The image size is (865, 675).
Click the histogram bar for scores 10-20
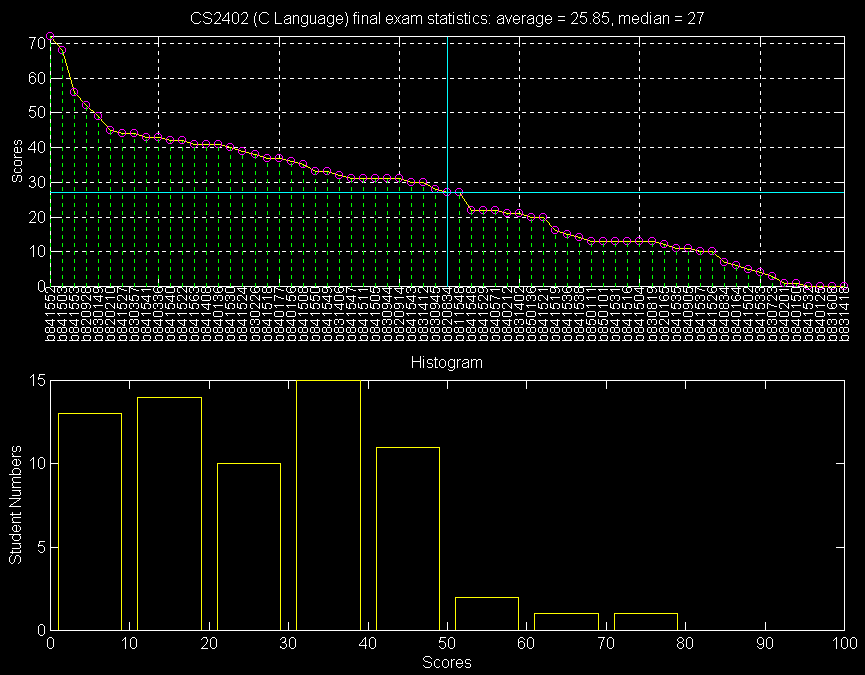pyautogui.click(x=169, y=513)
